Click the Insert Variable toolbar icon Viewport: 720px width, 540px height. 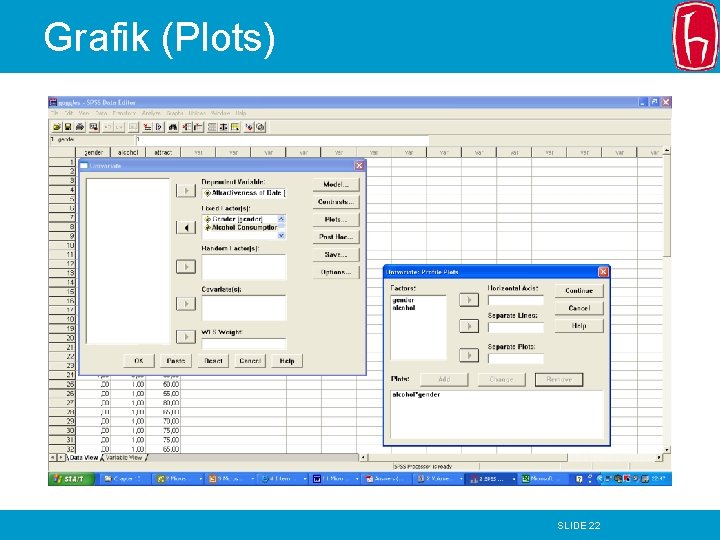click(x=197, y=127)
